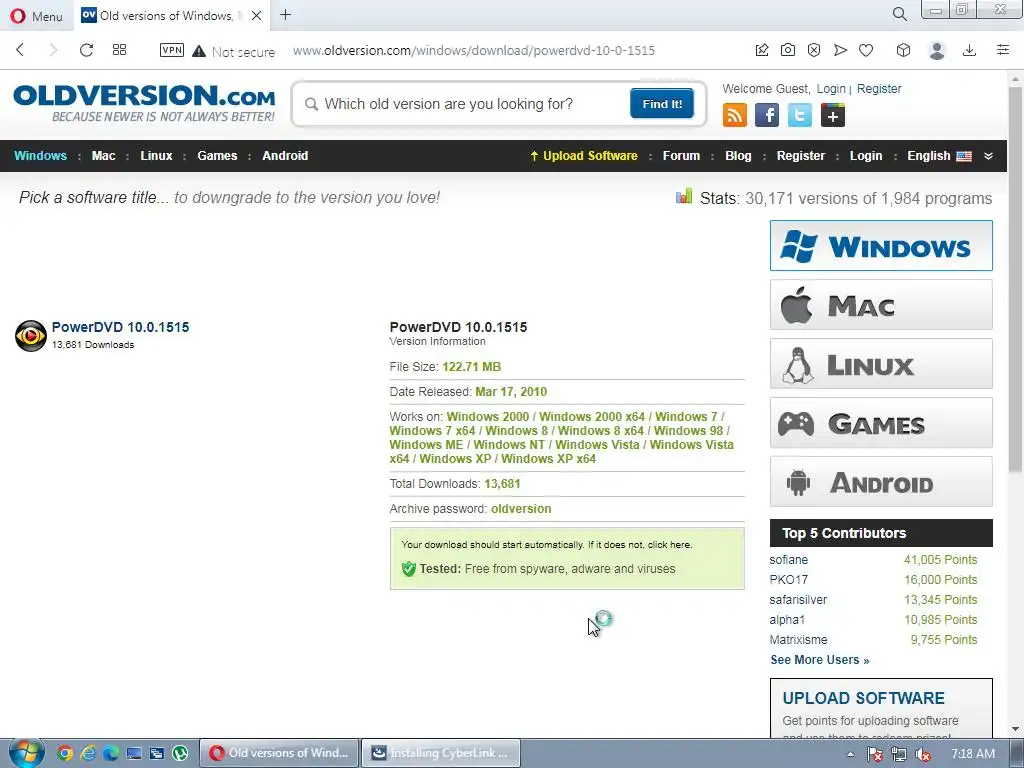Click the Not secure warning icon

(x=199, y=51)
